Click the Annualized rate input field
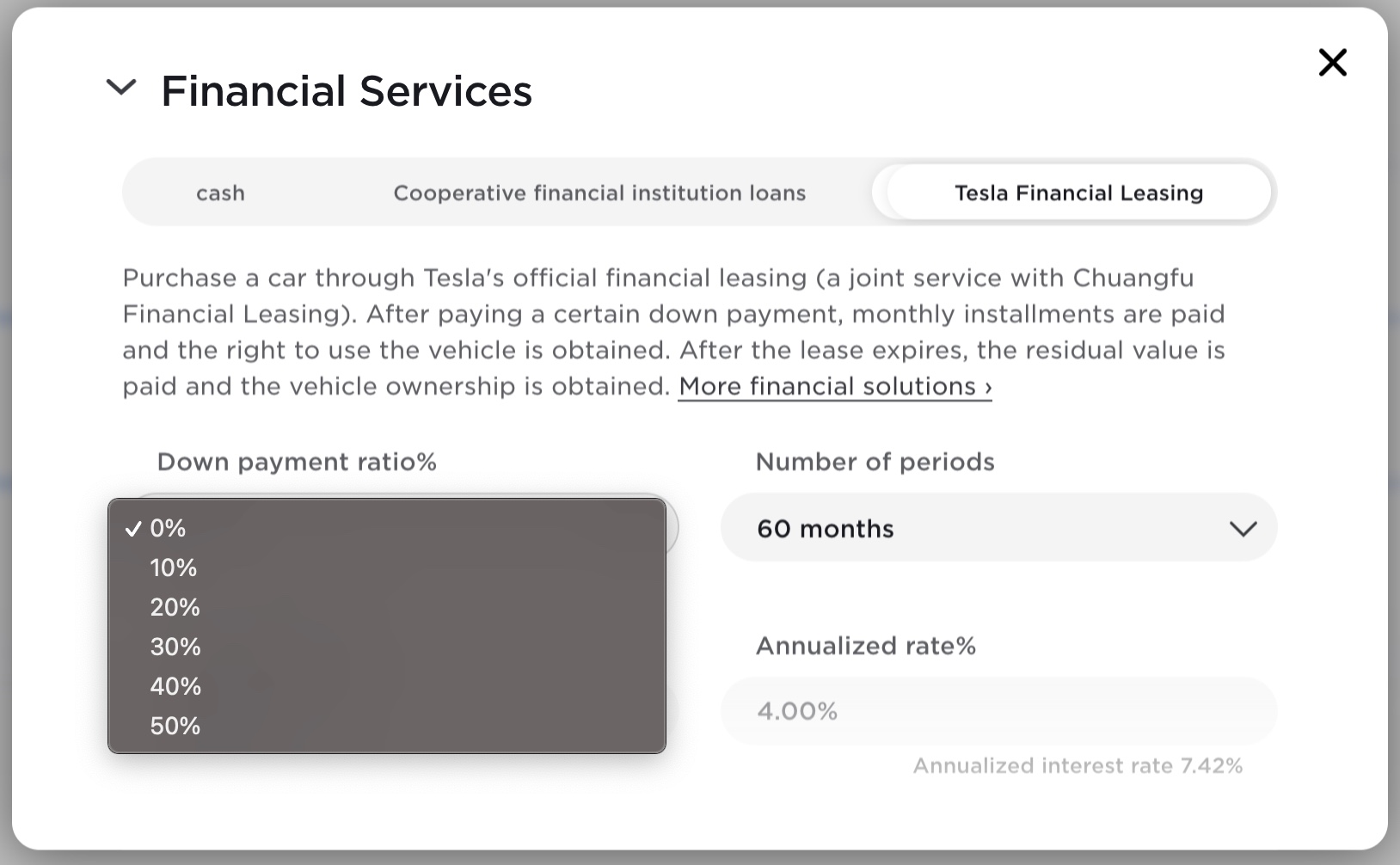1400x865 pixels. [x=998, y=710]
